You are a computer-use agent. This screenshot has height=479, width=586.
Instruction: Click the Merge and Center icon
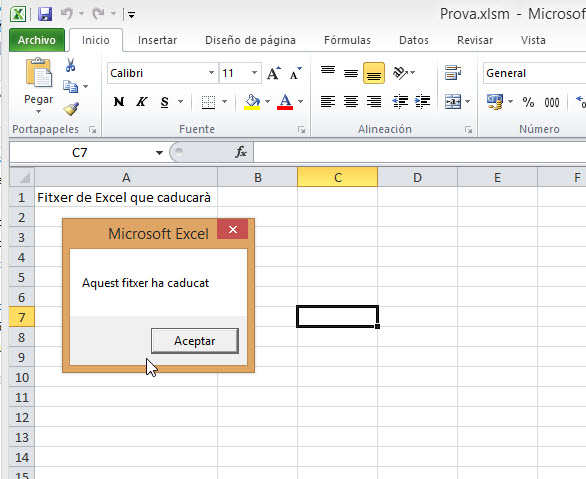[x=453, y=102]
